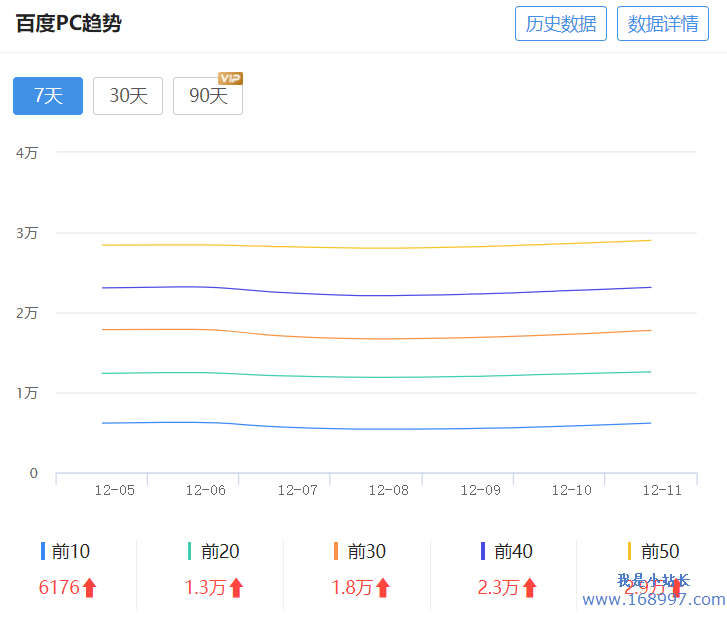Select the 7天 range tab
Viewport: 727px width, 618px height.
[48, 96]
